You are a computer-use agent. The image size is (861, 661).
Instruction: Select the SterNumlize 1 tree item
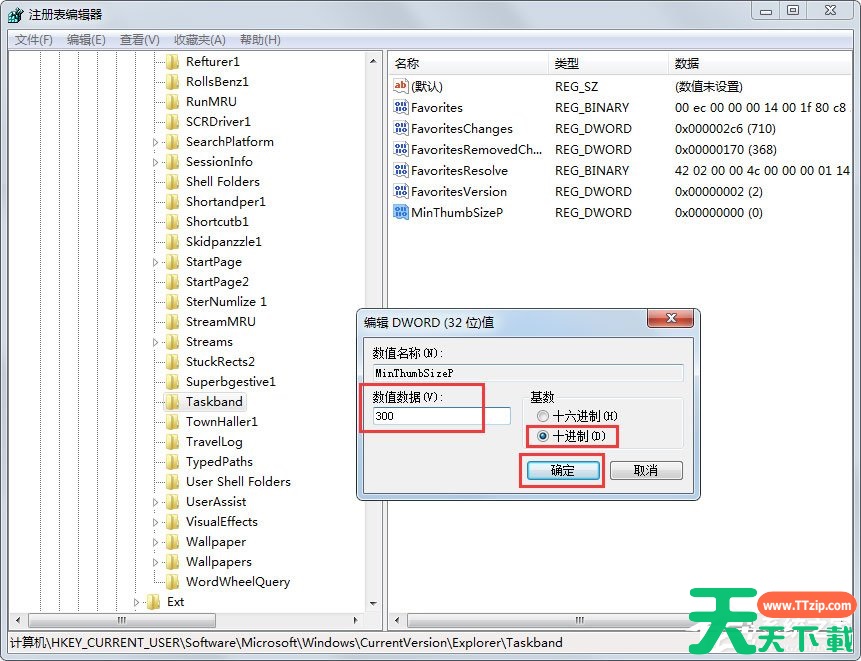point(226,302)
